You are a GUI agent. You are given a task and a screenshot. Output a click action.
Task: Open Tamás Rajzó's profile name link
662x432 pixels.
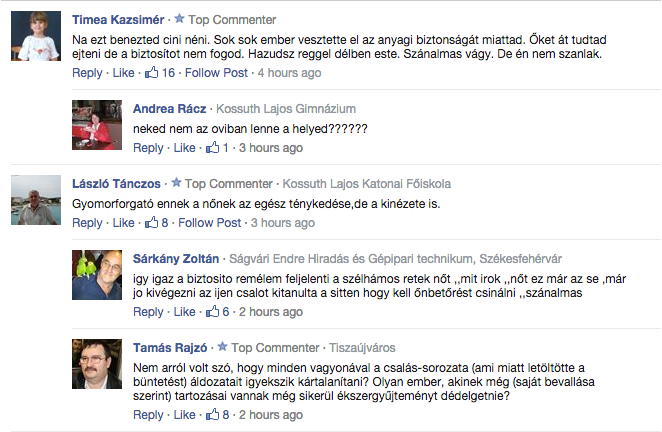coord(168,348)
